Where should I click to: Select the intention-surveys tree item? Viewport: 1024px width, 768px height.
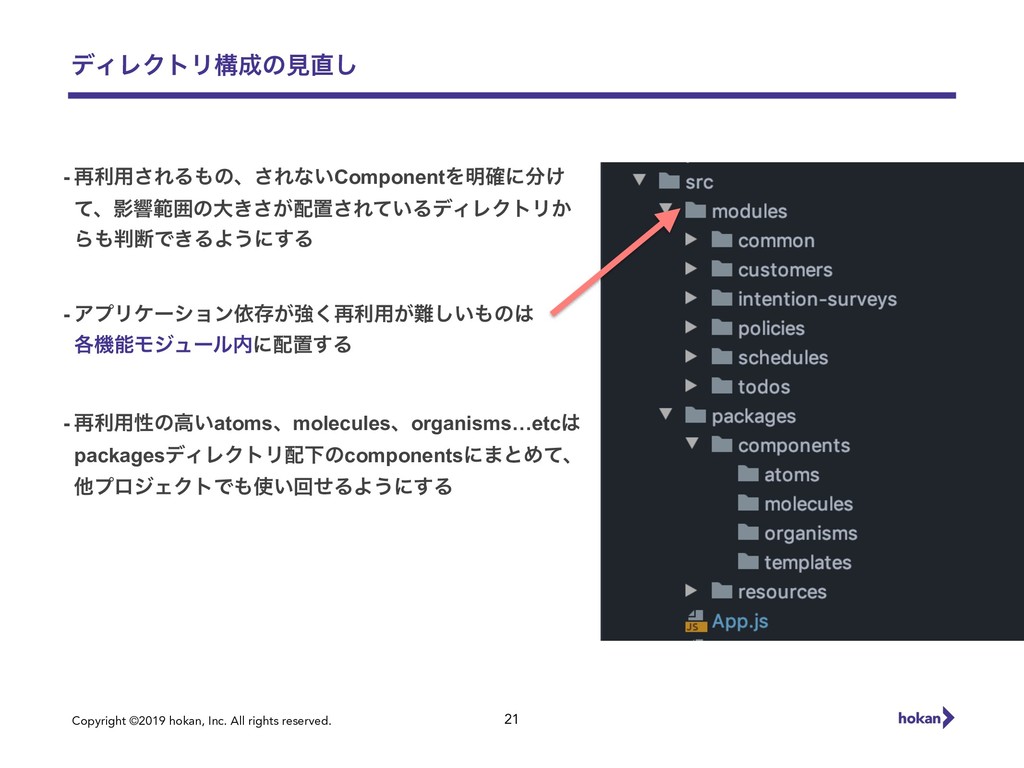(804, 298)
